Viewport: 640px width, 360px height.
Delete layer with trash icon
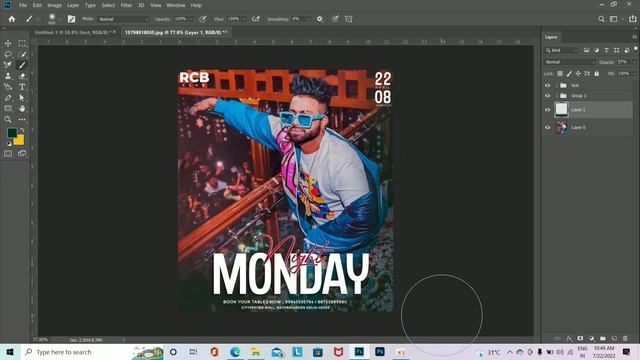pyautogui.click(x=625, y=338)
